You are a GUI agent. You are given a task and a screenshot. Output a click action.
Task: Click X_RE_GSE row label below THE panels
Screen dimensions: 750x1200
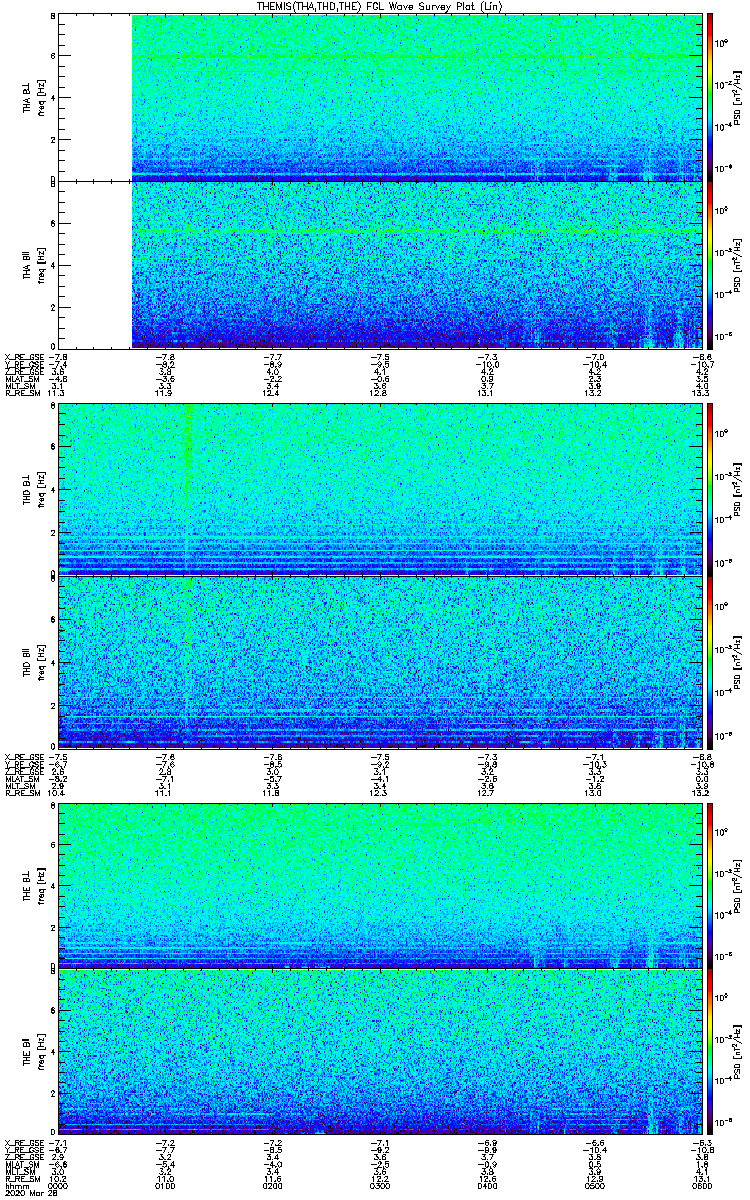pos(23,1142)
